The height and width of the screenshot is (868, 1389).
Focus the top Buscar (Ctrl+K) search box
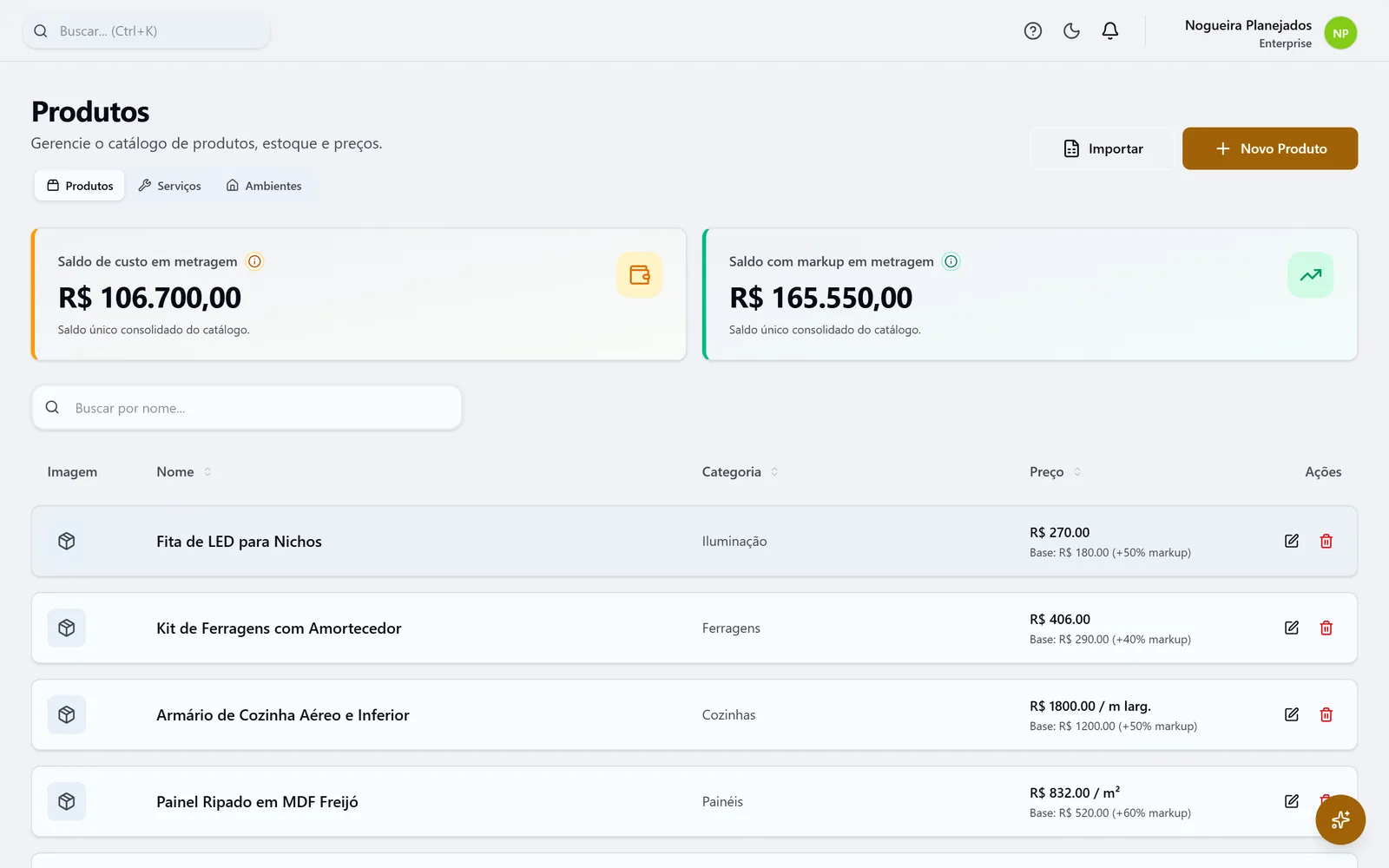point(146,31)
